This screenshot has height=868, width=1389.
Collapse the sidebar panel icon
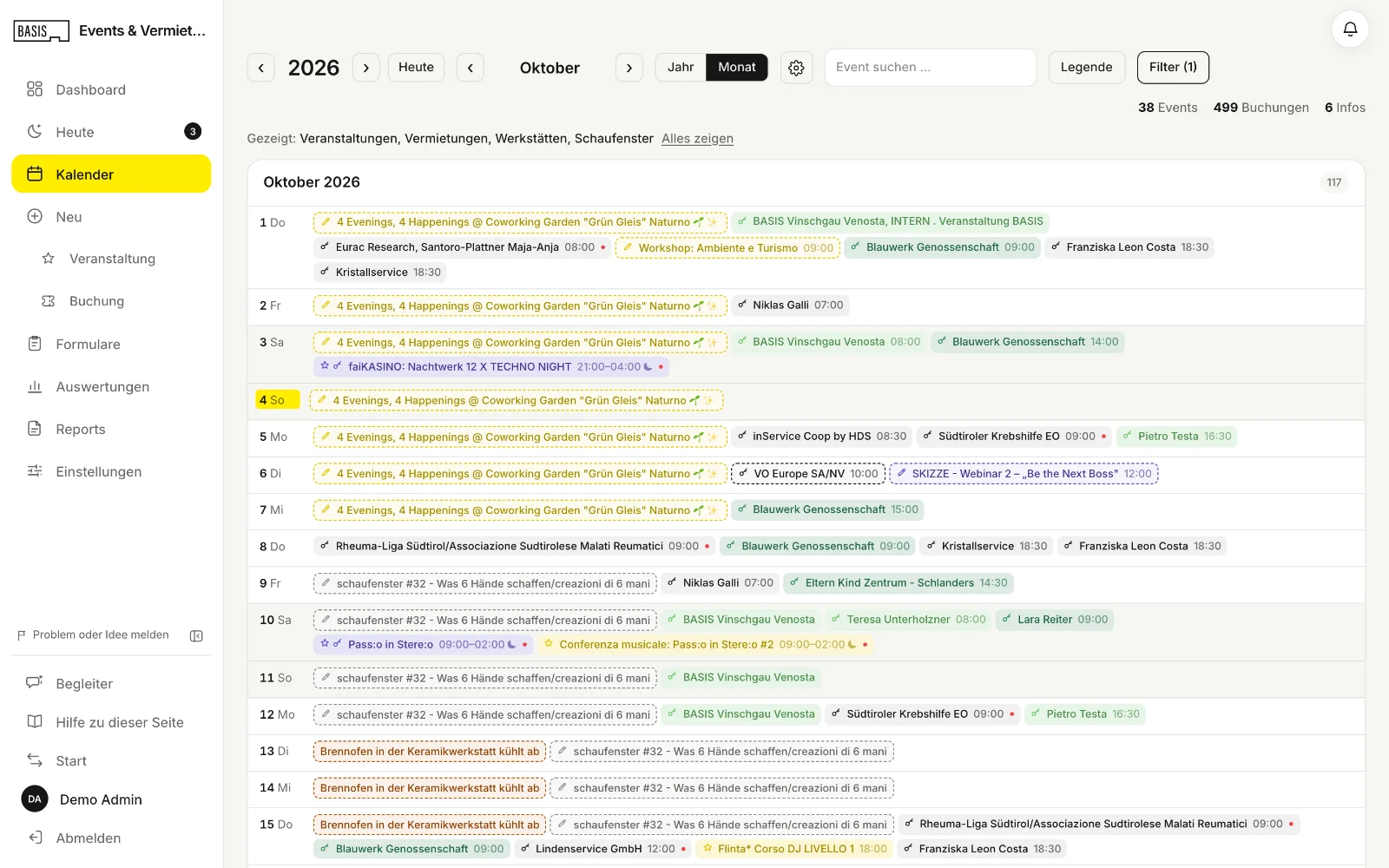pos(196,635)
